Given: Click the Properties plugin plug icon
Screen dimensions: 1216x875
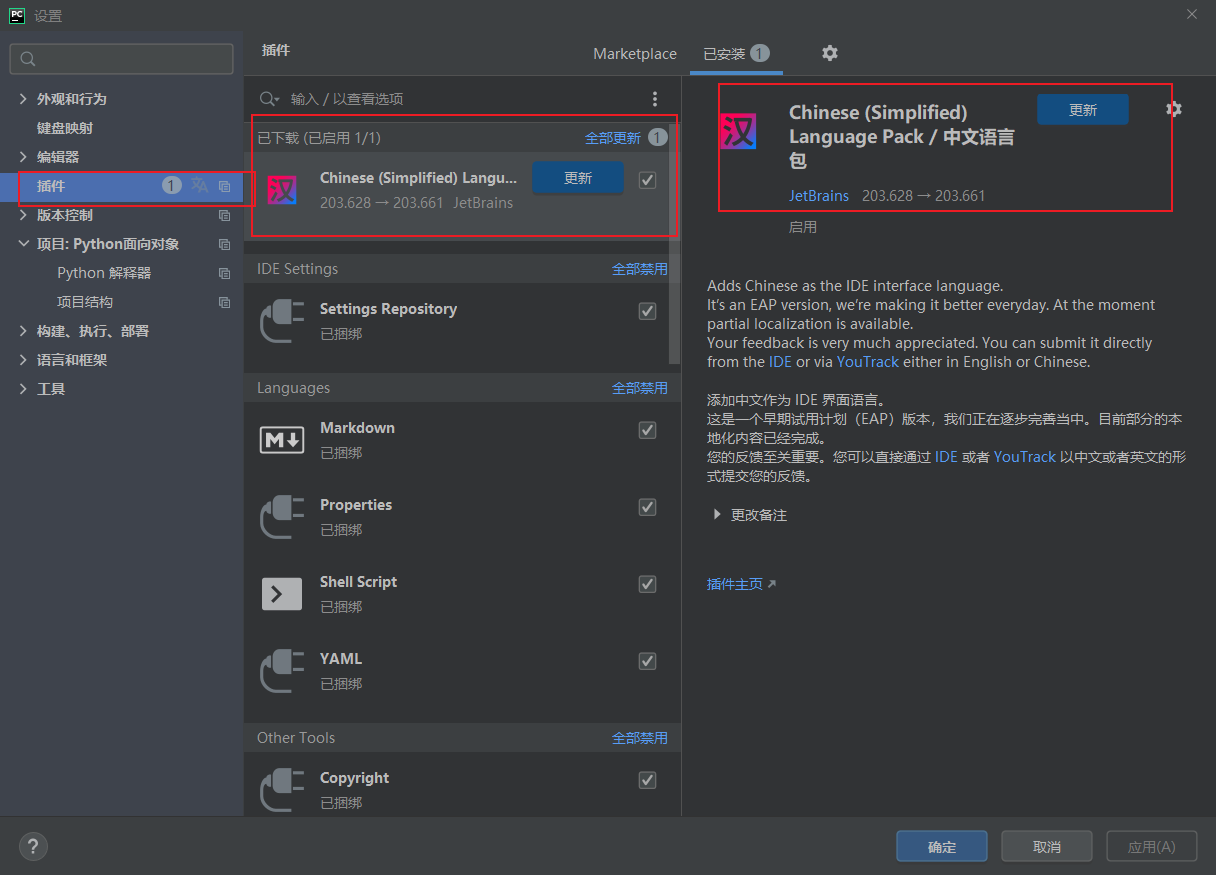Looking at the screenshot, I should (282, 517).
